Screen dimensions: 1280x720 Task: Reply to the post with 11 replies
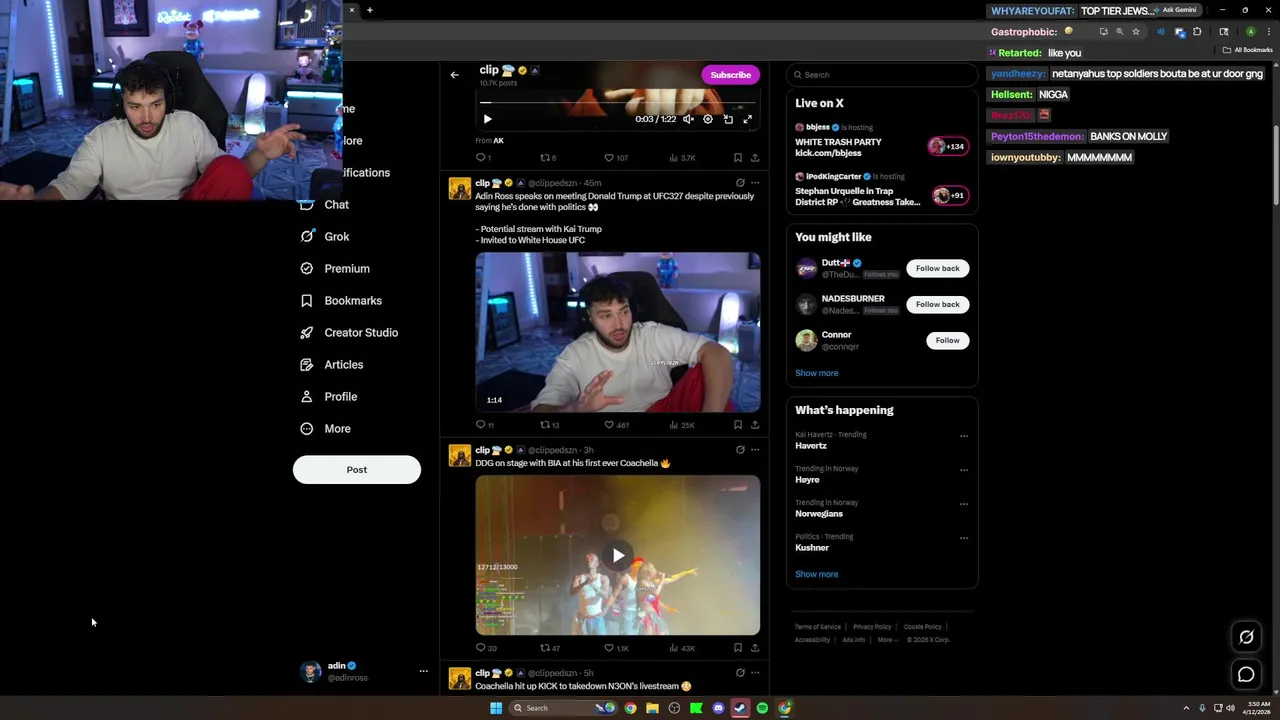485,425
